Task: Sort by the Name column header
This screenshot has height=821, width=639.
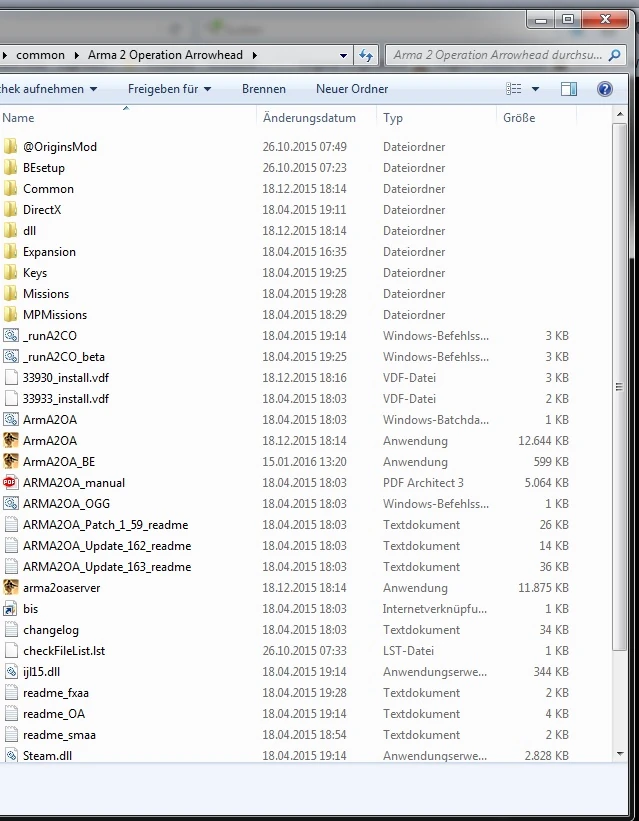Action: pyautogui.click(x=128, y=118)
